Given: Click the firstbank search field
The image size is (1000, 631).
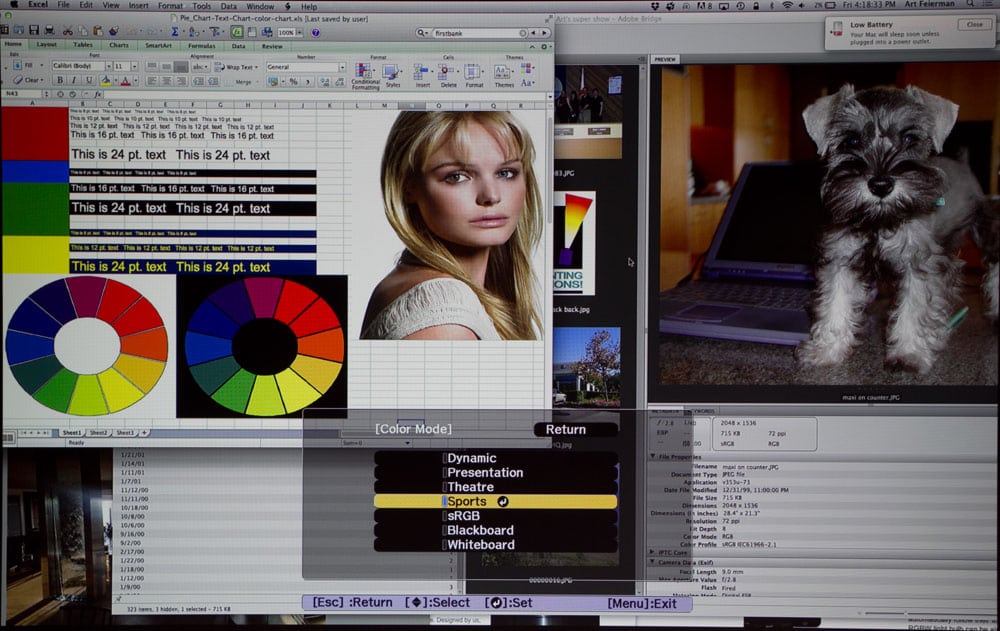Looking at the screenshot, I should click(475, 33).
